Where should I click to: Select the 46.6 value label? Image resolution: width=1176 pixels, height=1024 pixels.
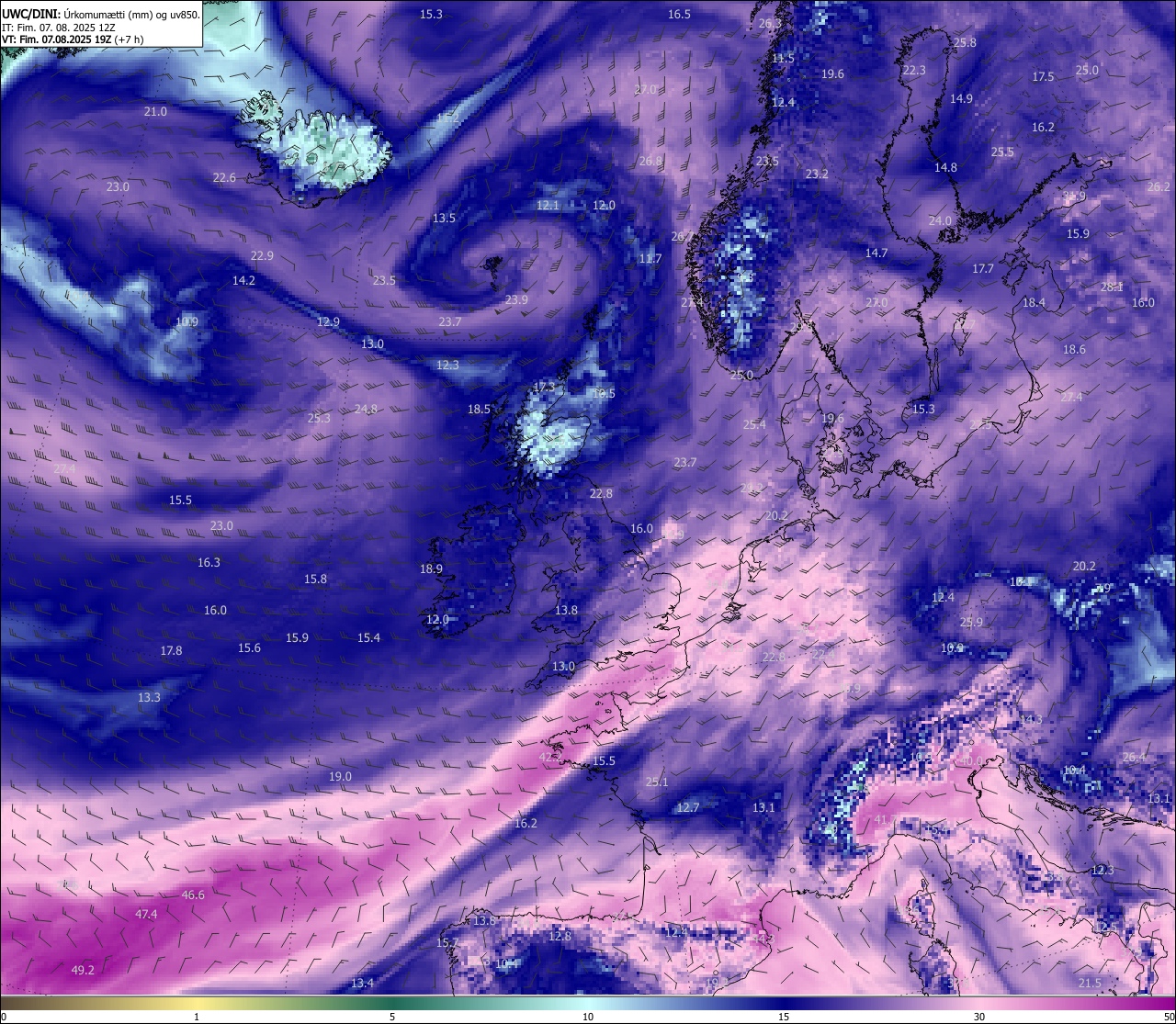[x=193, y=895]
